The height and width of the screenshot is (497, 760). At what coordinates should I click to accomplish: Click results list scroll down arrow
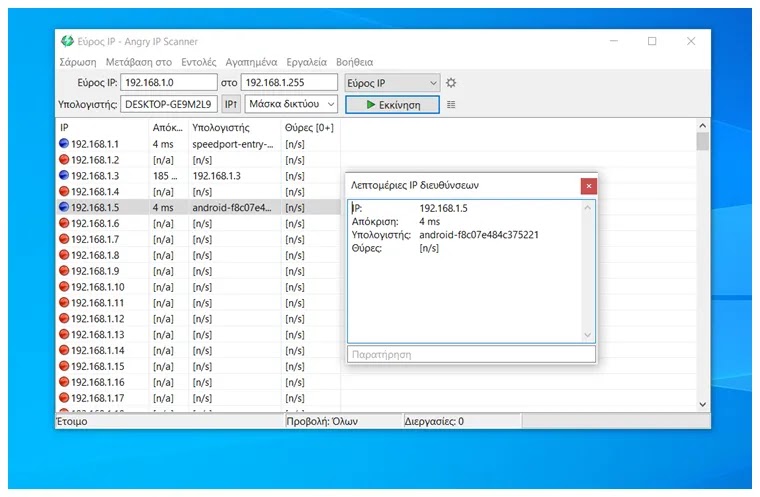click(703, 404)
